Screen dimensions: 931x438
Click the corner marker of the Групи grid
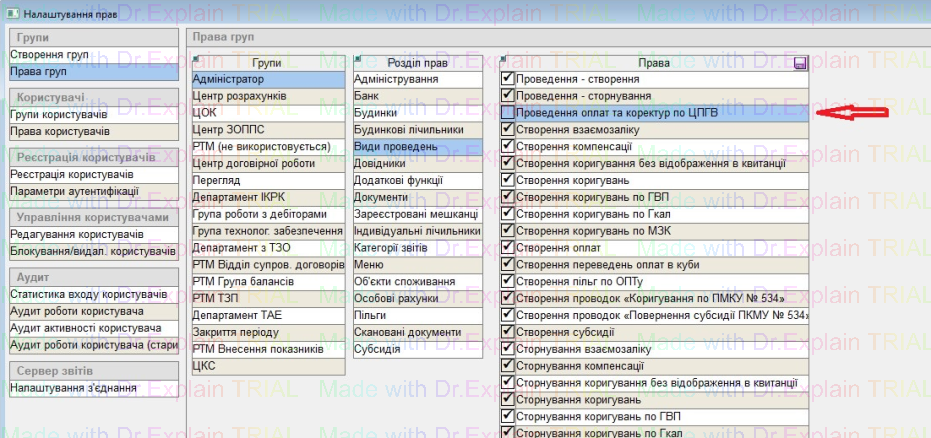[x=194, y=58]
